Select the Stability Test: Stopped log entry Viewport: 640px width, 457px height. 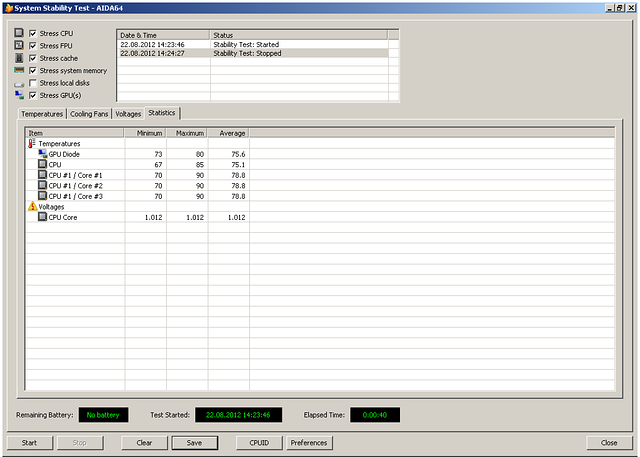click(x=245, y=54)
